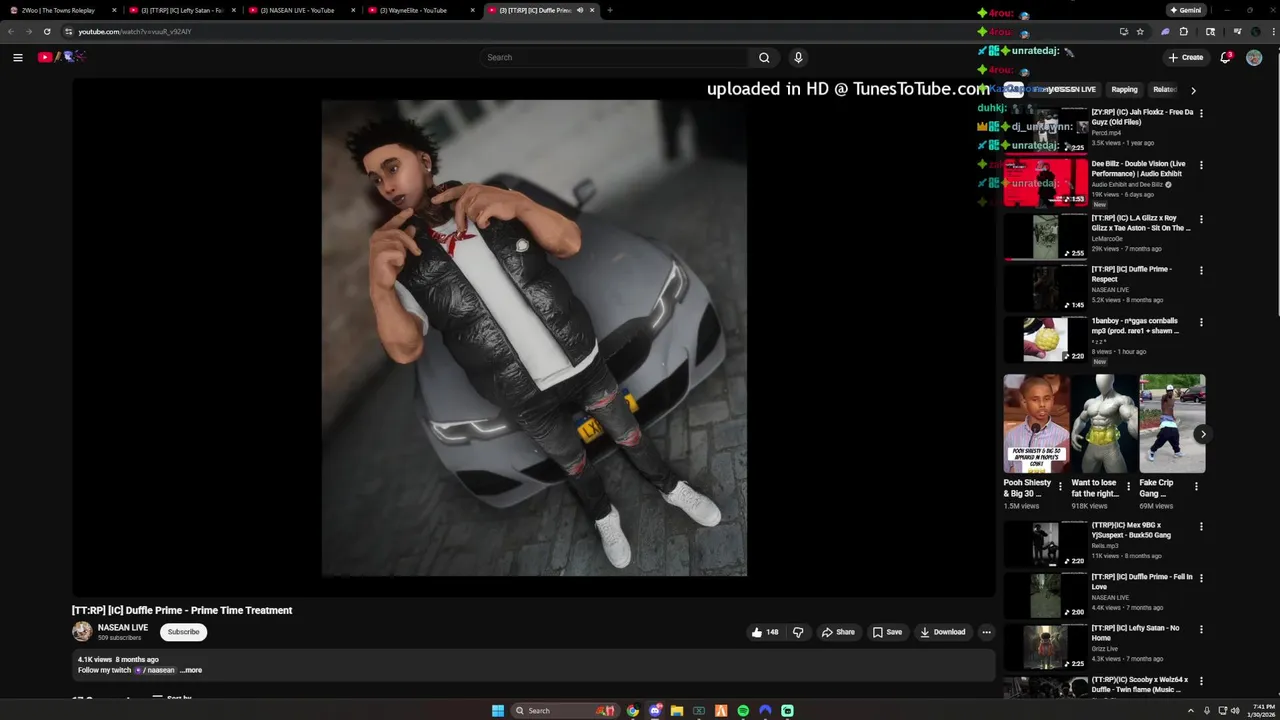
Task: Switch to the Lefty Satan browser tab
Action: click(181, 10)
